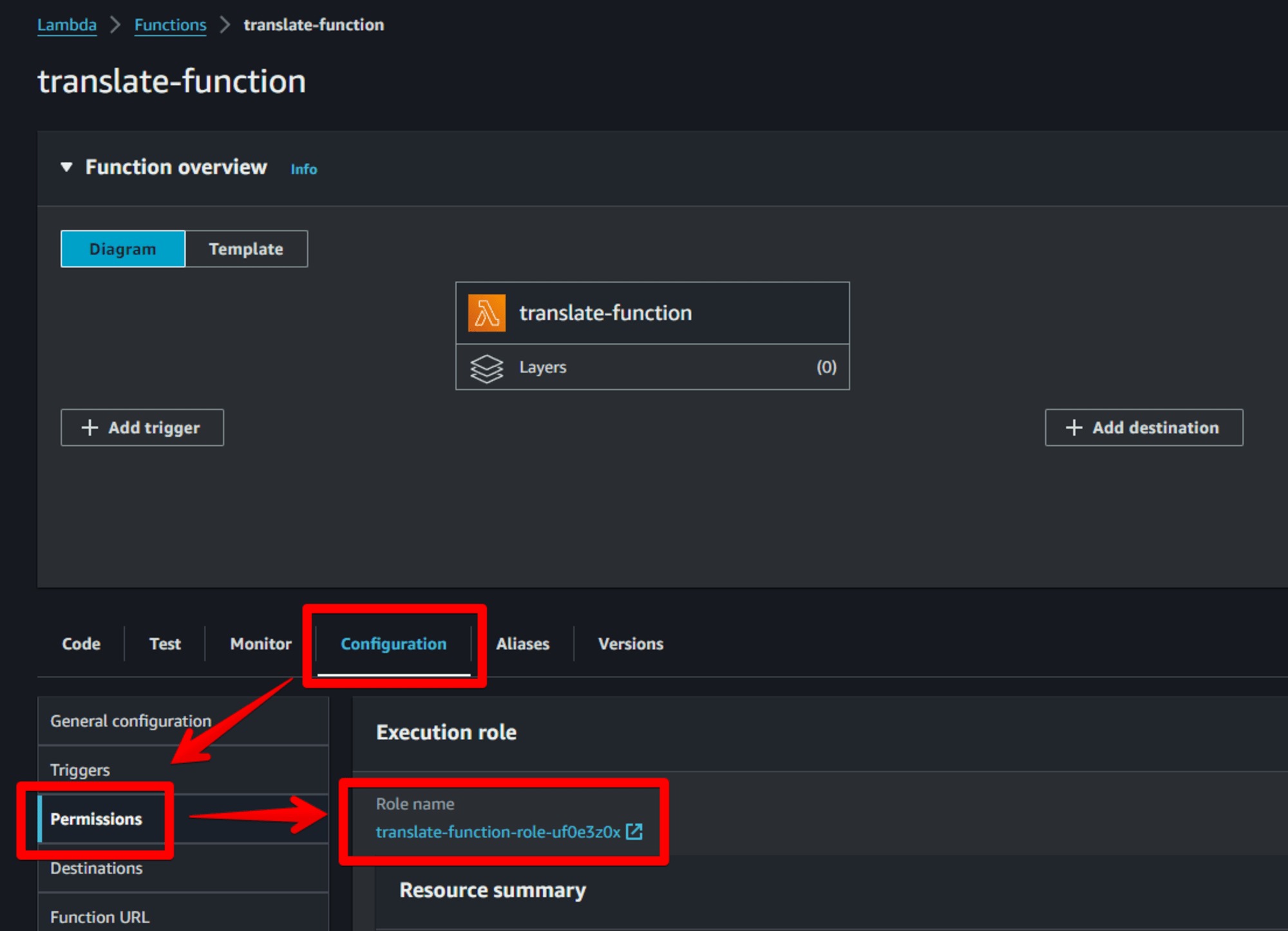Open Function URL in the side menu
Screen dimensions: 1288x931
point(184,915)
